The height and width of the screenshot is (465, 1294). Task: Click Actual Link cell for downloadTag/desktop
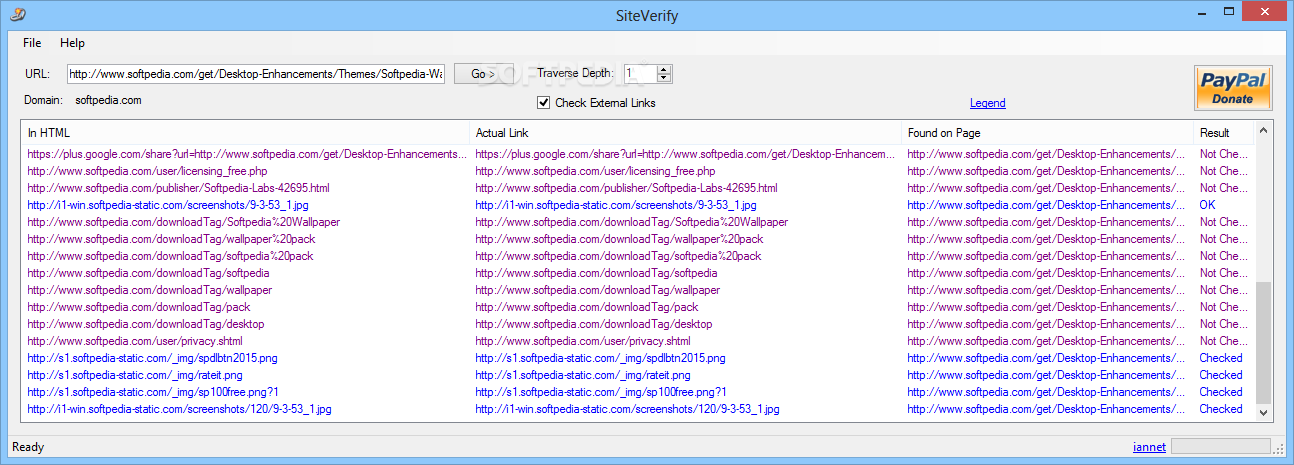594,324
